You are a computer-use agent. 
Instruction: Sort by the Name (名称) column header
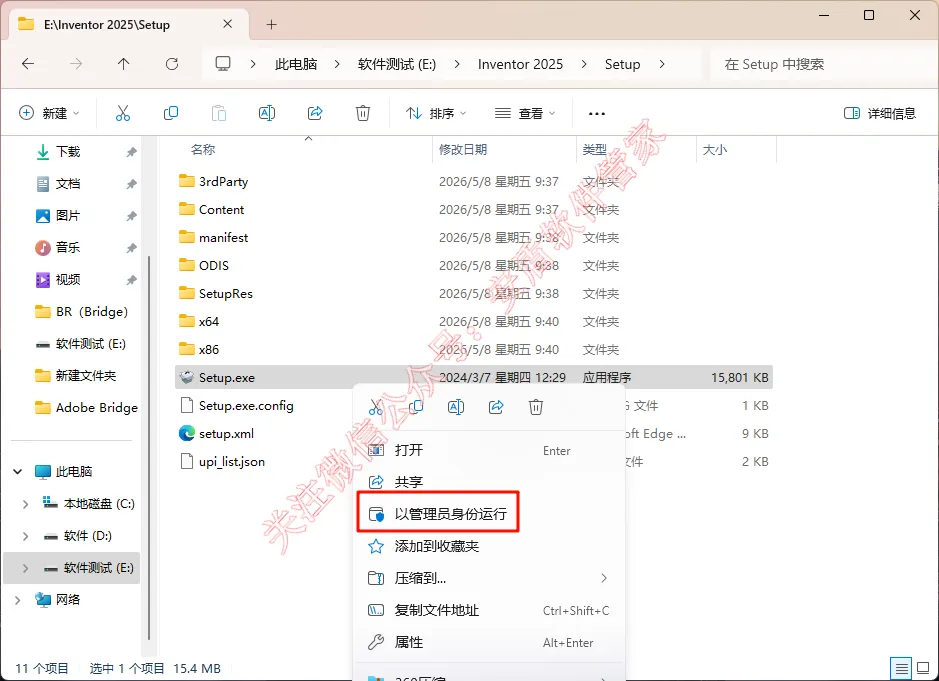pos(203,150)
